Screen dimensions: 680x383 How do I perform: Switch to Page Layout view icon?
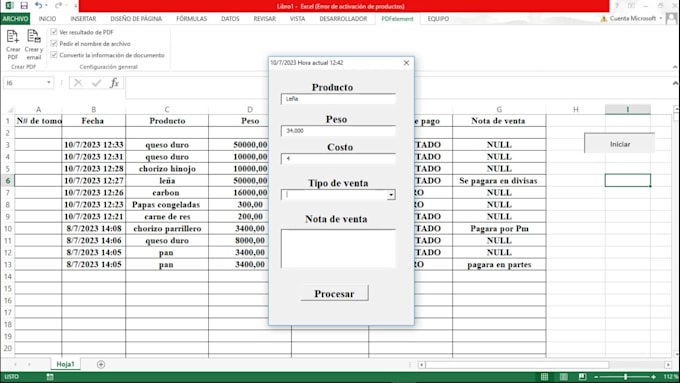(x=563, y=376)
